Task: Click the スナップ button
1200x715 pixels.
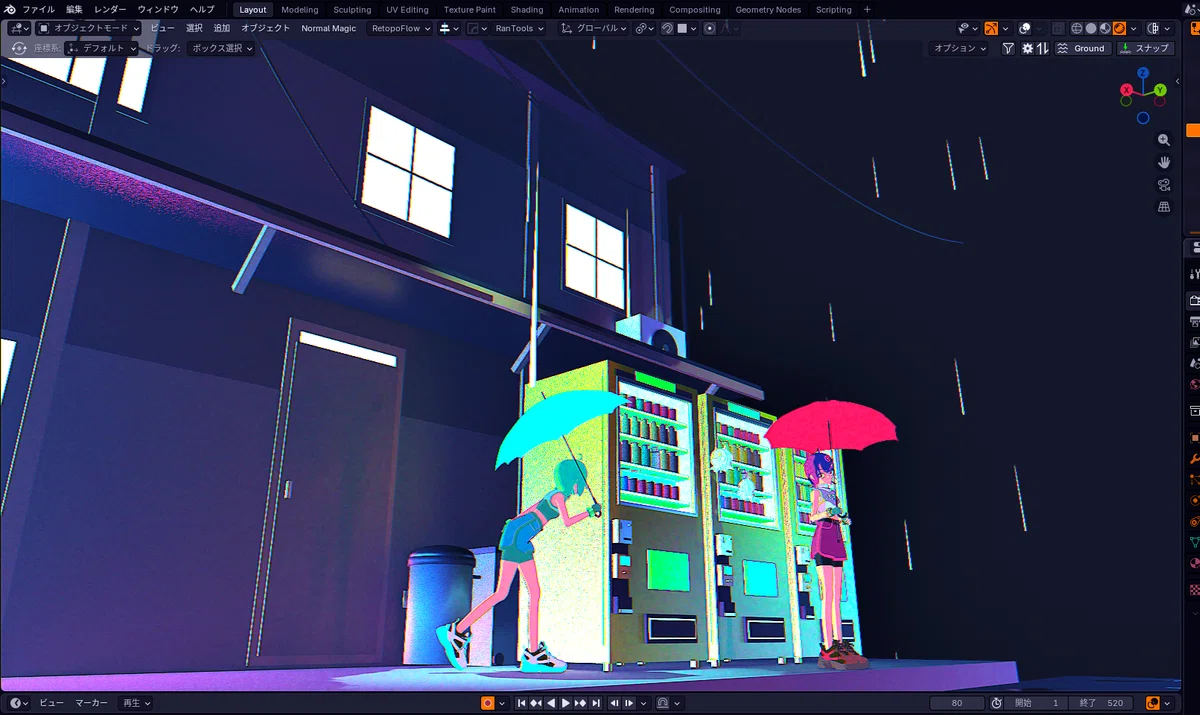Action: (1145, 48)
